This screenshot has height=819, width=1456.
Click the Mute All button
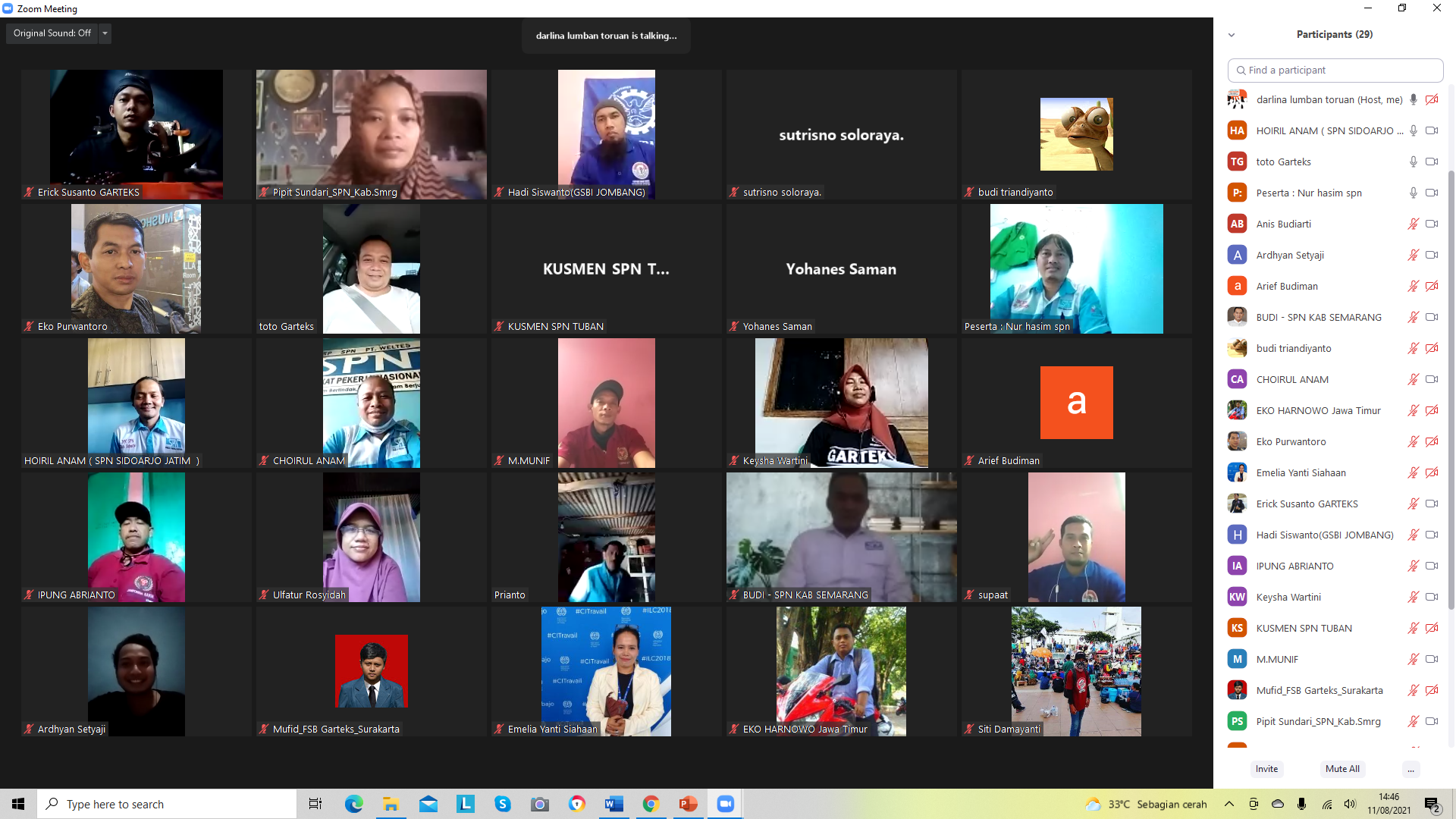(x=1342, y=769)
